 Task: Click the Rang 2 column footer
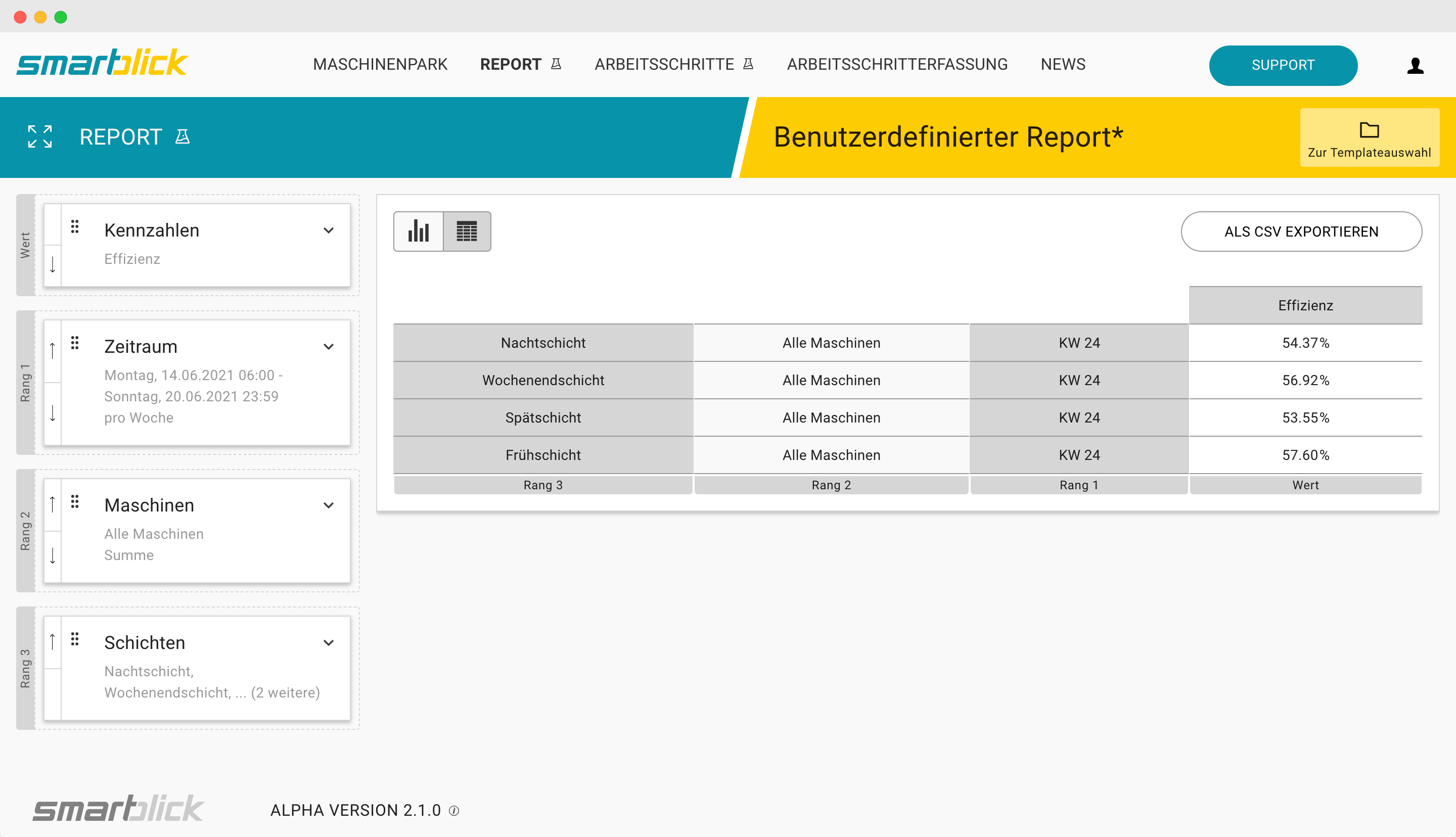tap(831, 485)
